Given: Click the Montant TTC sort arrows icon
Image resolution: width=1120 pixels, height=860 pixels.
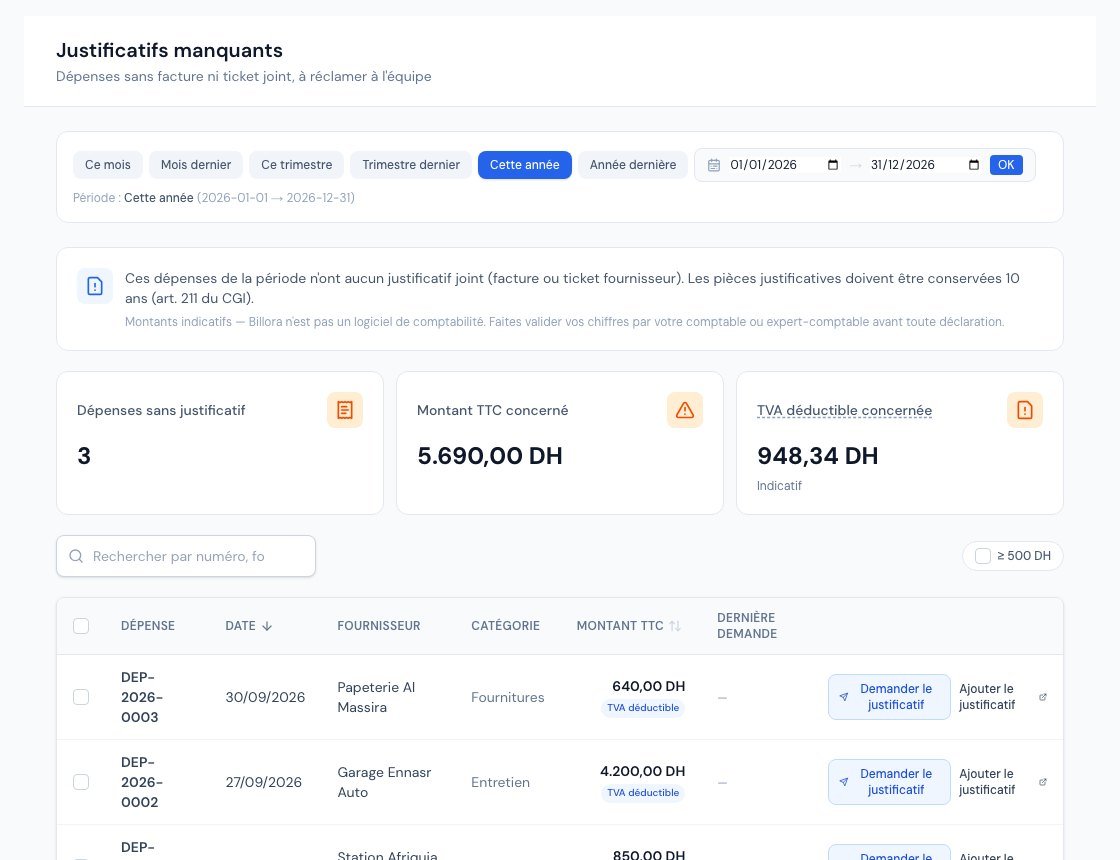Looking at the screenshot, I should (x=675, y=626).
